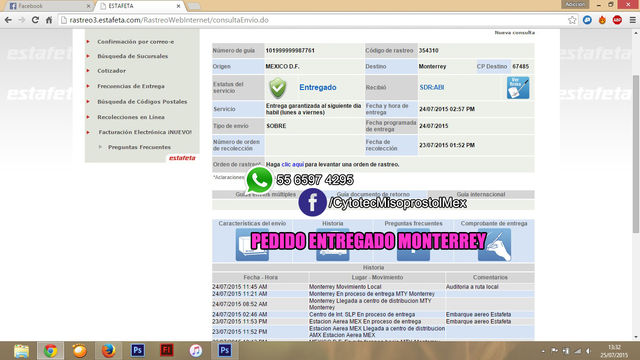Open a new tab button

coord(194,6)
